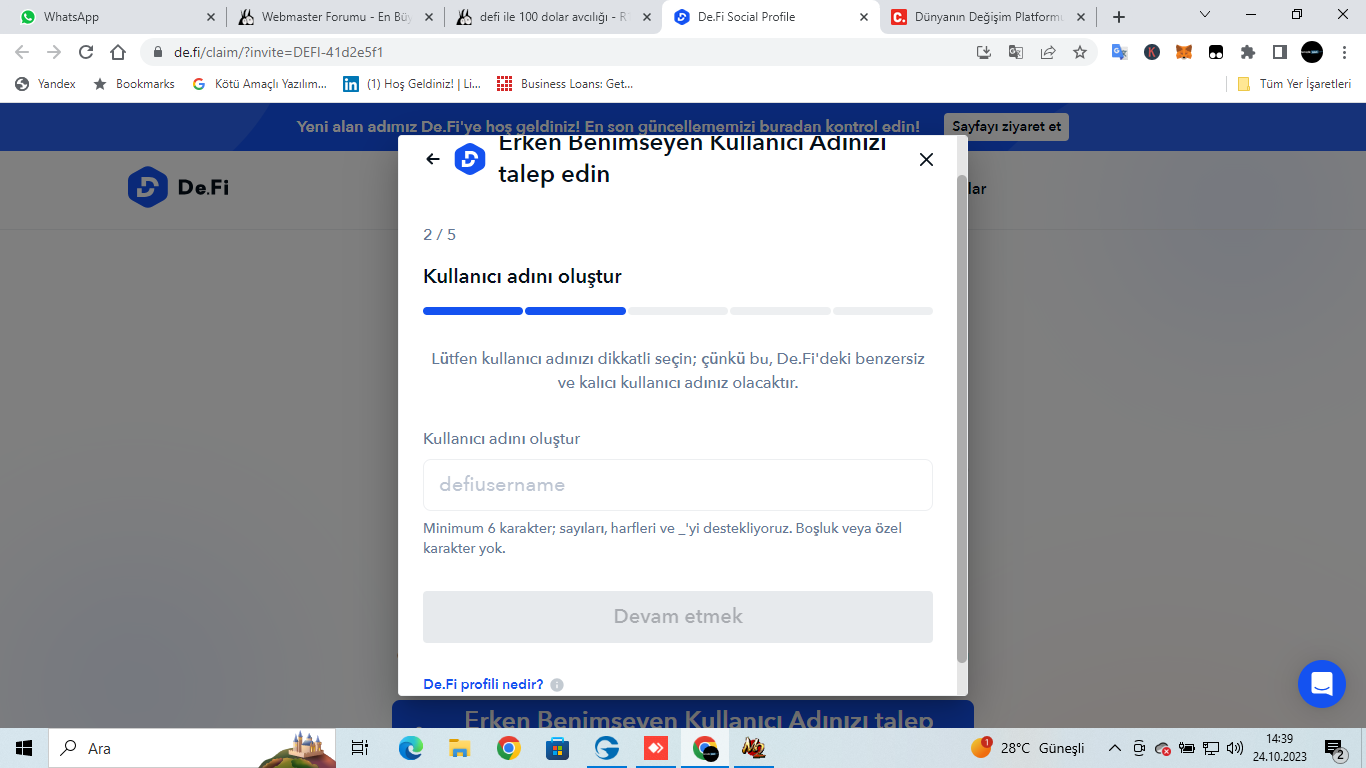Click the dialog's vertical scrollbar

click(962, 419)
